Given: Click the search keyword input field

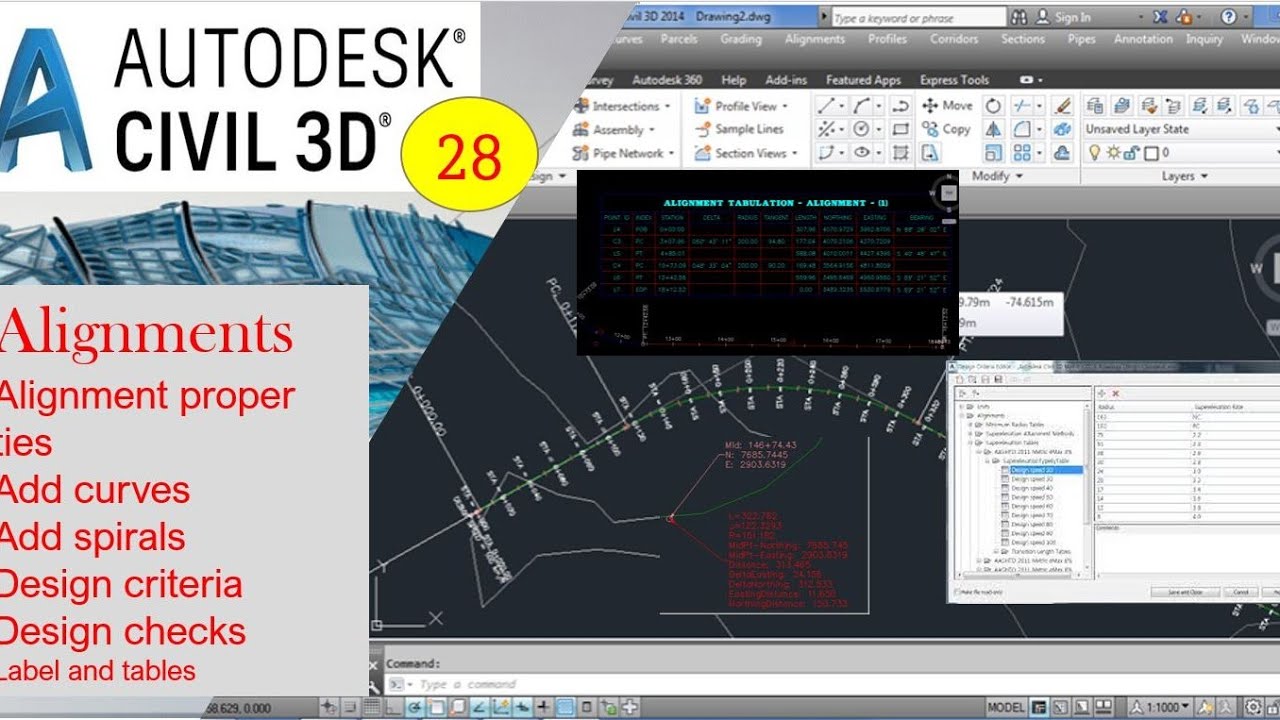Looking at the screenshot, I should [918, 17].
